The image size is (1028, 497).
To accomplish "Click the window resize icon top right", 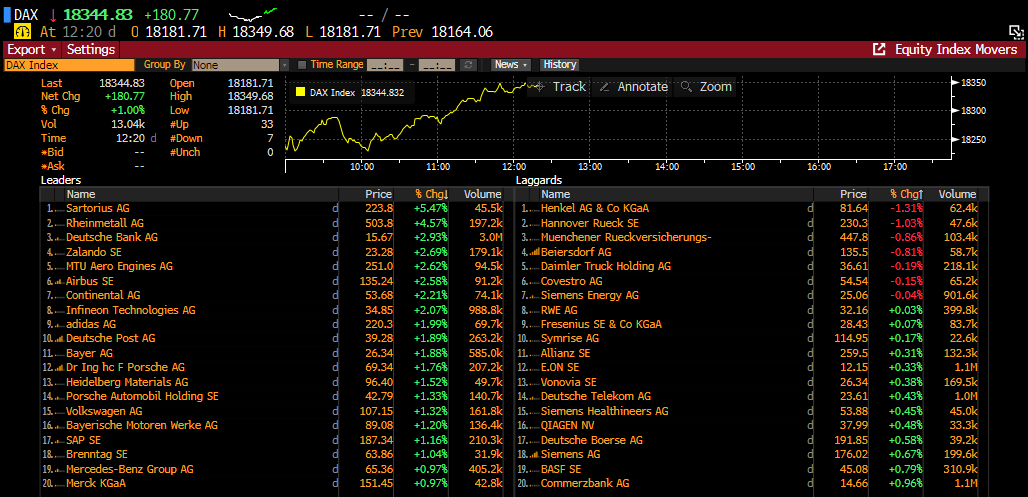I will 1015,32.
